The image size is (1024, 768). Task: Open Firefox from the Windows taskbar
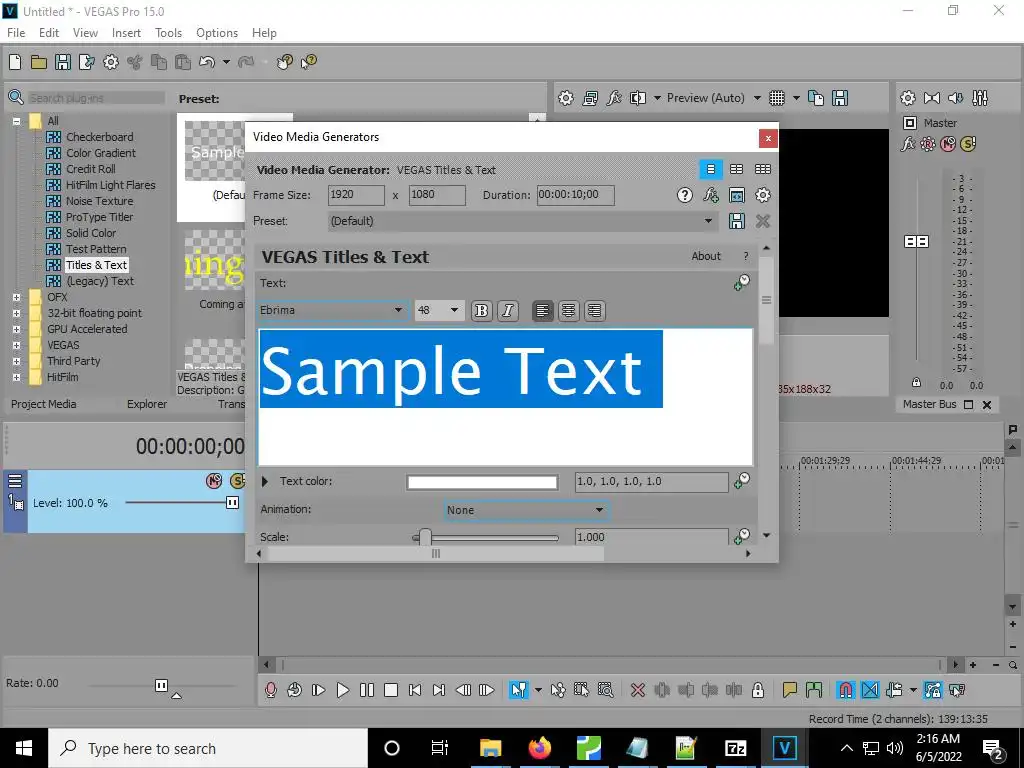coord(539,748)
